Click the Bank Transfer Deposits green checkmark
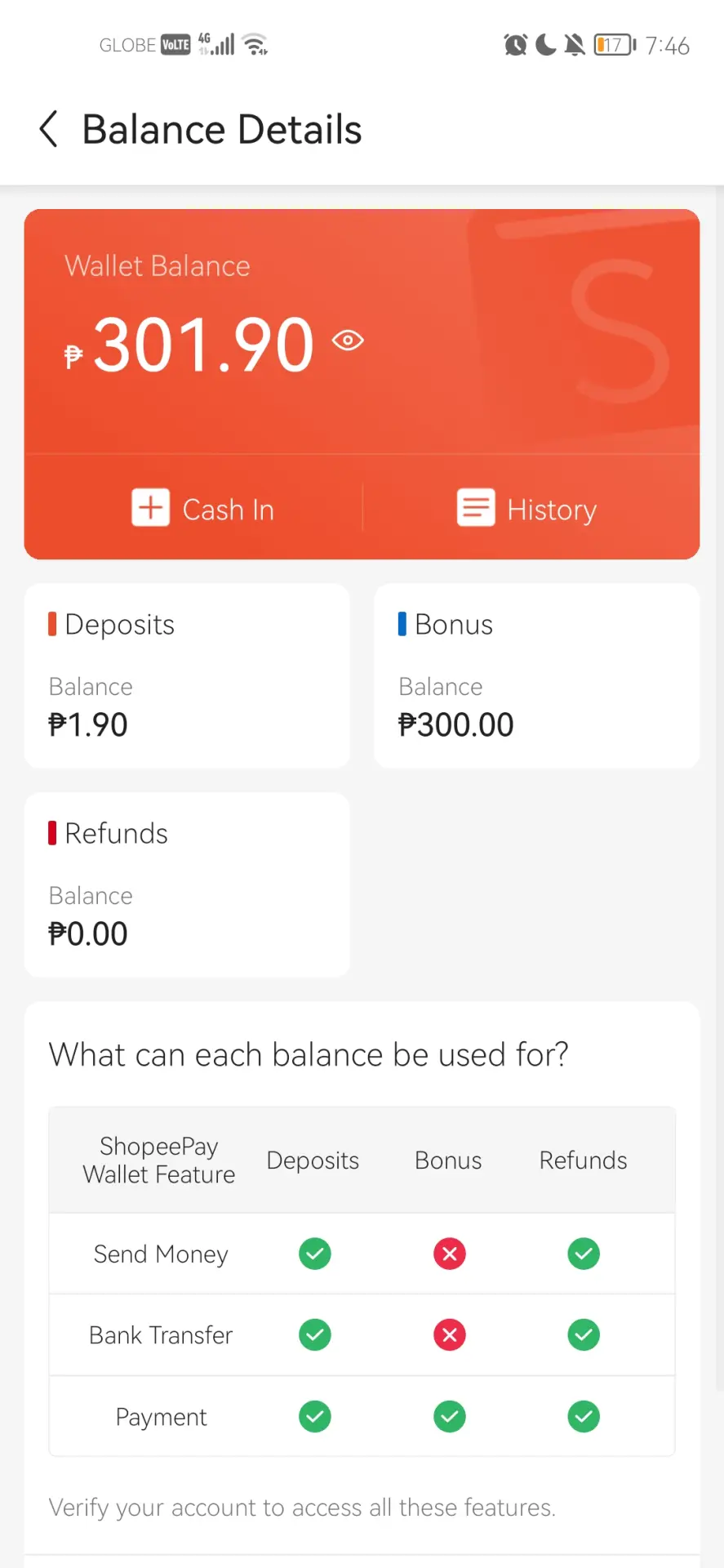 (315, 1335)
